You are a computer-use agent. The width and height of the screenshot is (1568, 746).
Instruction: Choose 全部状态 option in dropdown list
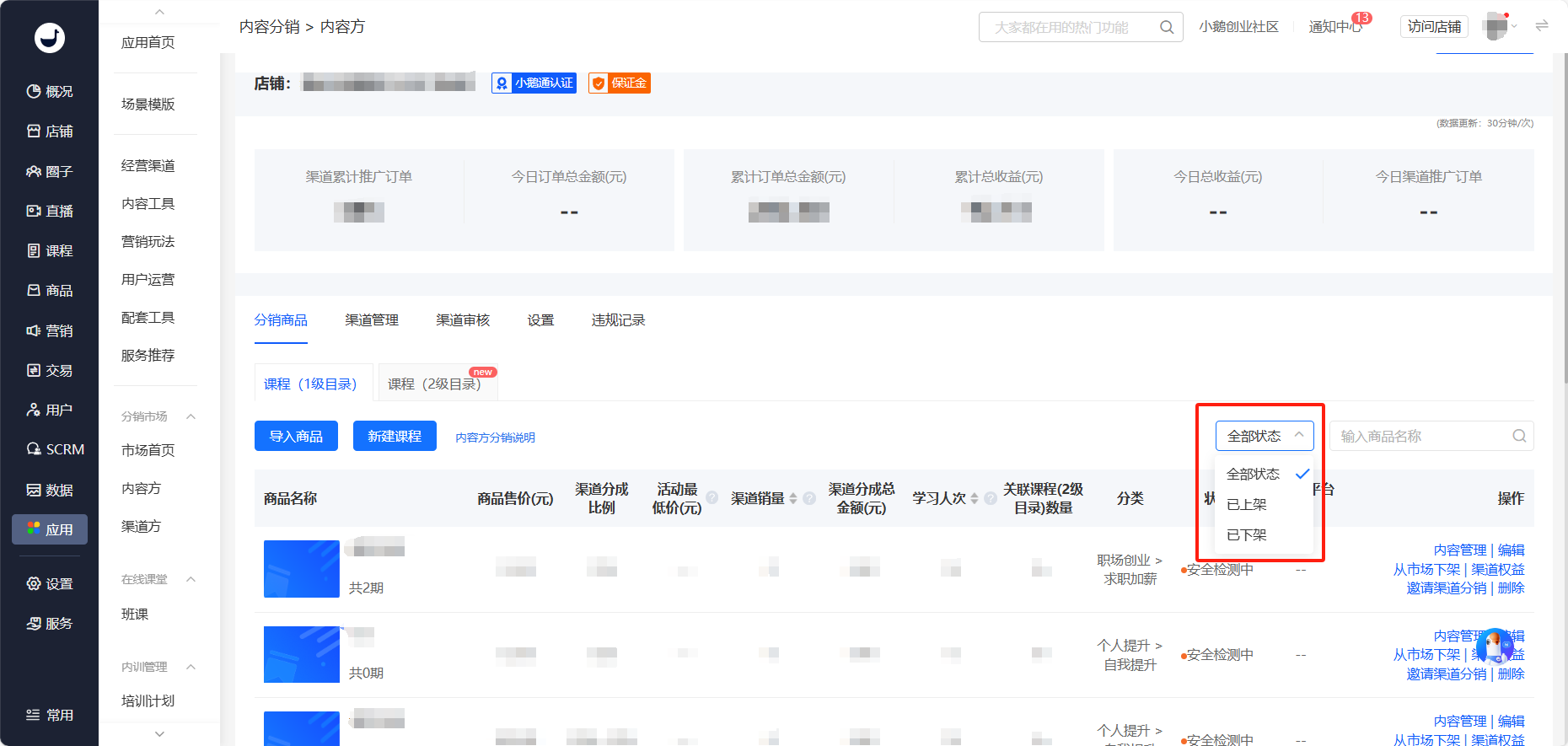1265,474
